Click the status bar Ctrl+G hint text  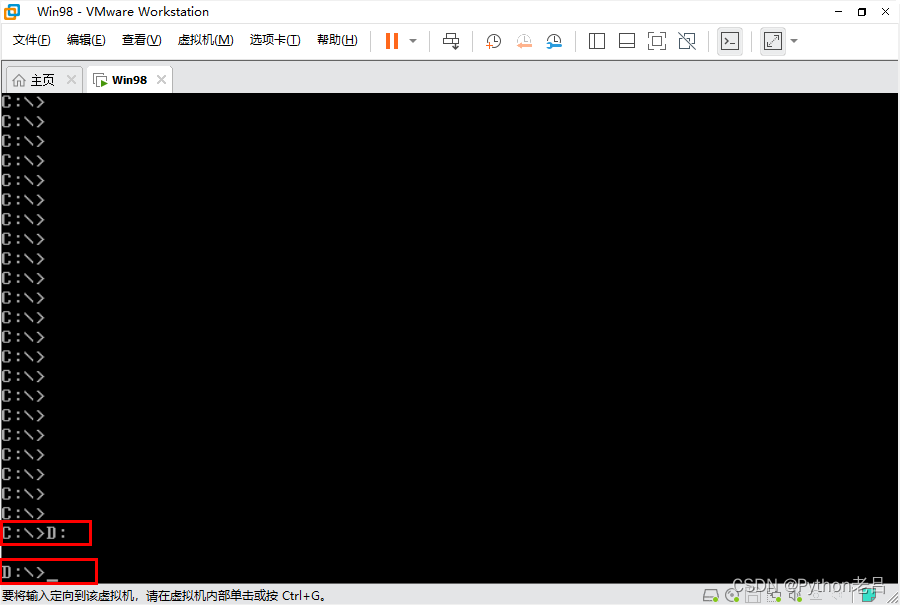(x=165, y=596)
